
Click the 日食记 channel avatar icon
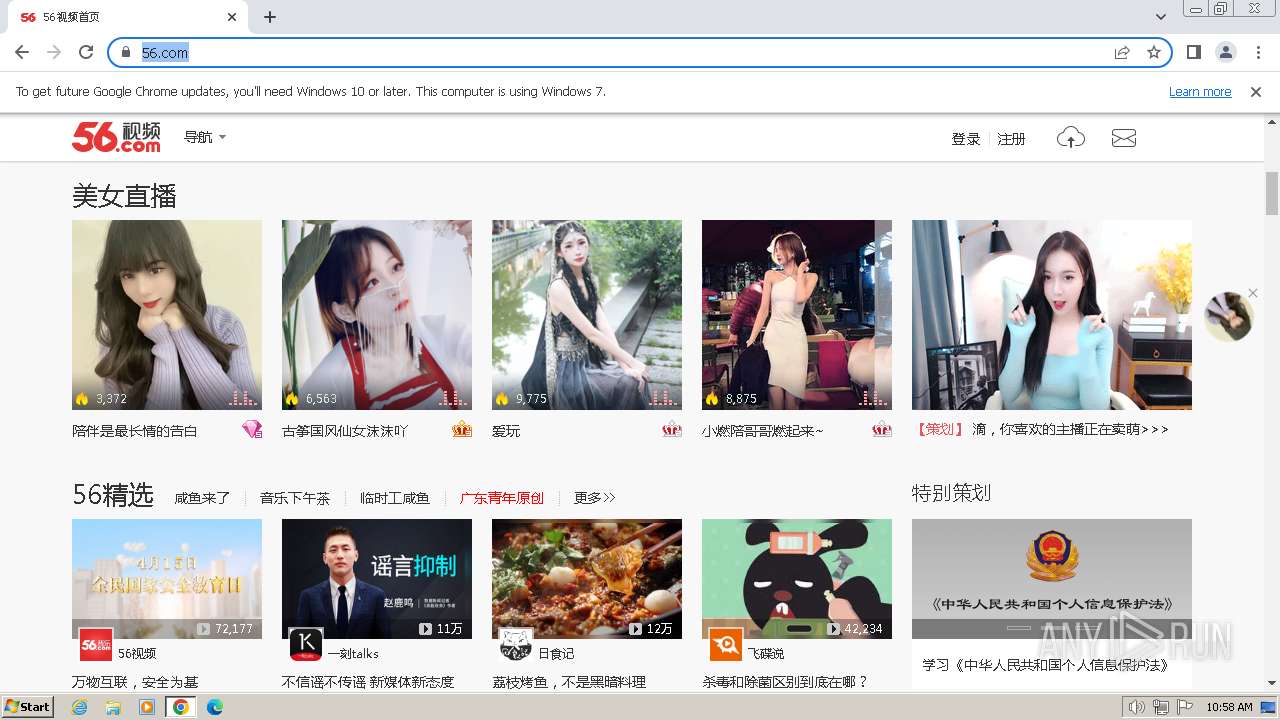[516, 645]
